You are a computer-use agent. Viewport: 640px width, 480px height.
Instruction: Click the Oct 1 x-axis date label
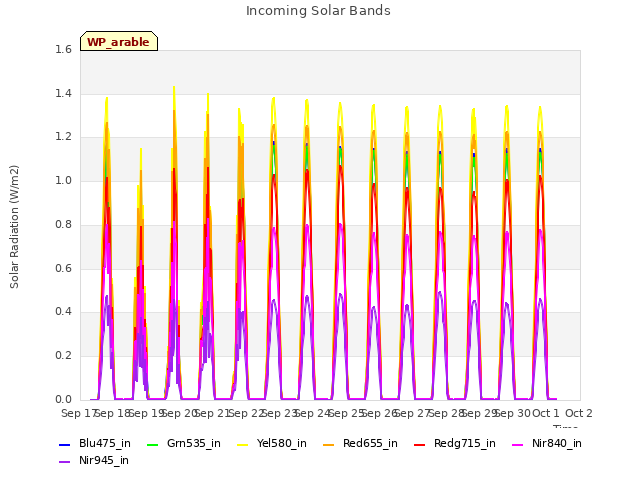point(546,413)
